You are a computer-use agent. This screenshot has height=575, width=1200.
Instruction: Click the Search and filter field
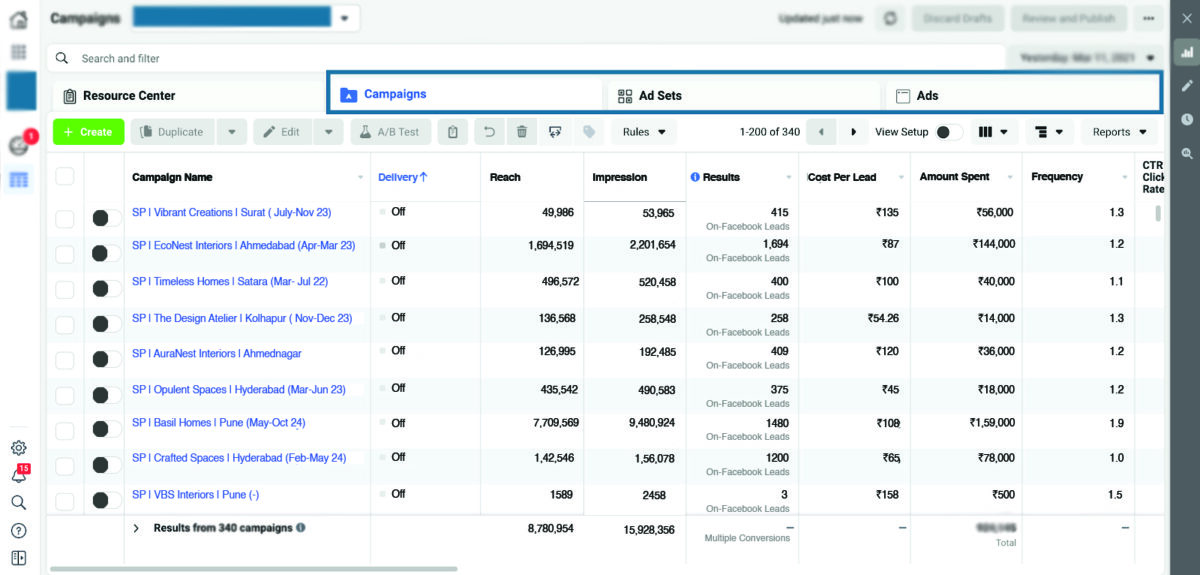pyautogui.click(x=527, y=58)
